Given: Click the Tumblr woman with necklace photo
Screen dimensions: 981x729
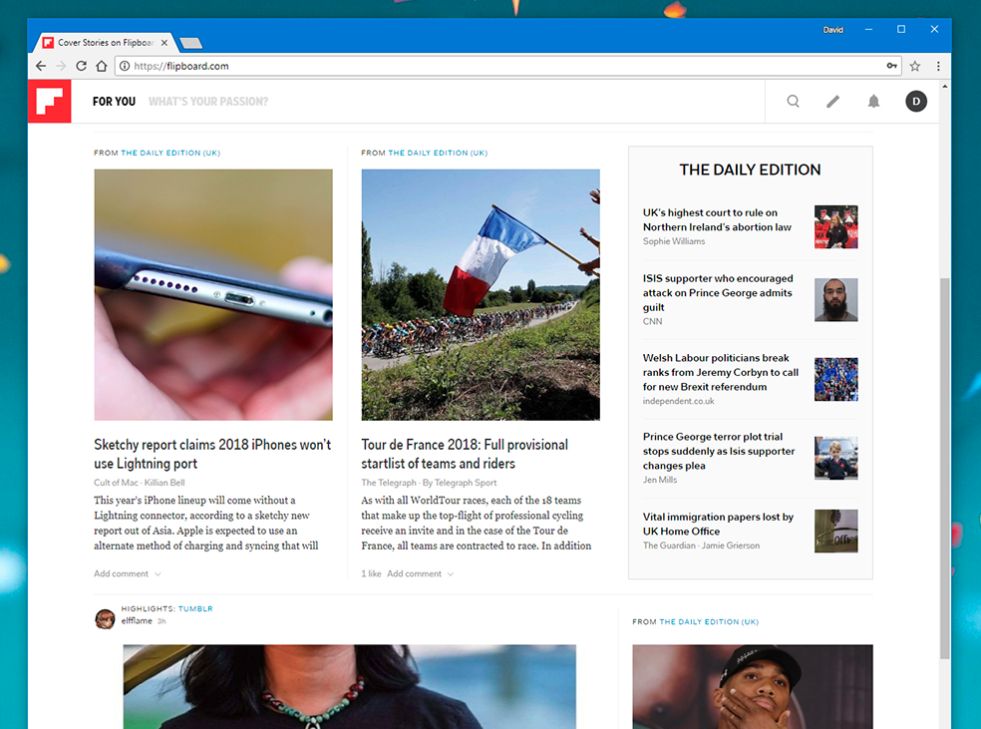Looking at the screenshot, I should click(349, 686).
